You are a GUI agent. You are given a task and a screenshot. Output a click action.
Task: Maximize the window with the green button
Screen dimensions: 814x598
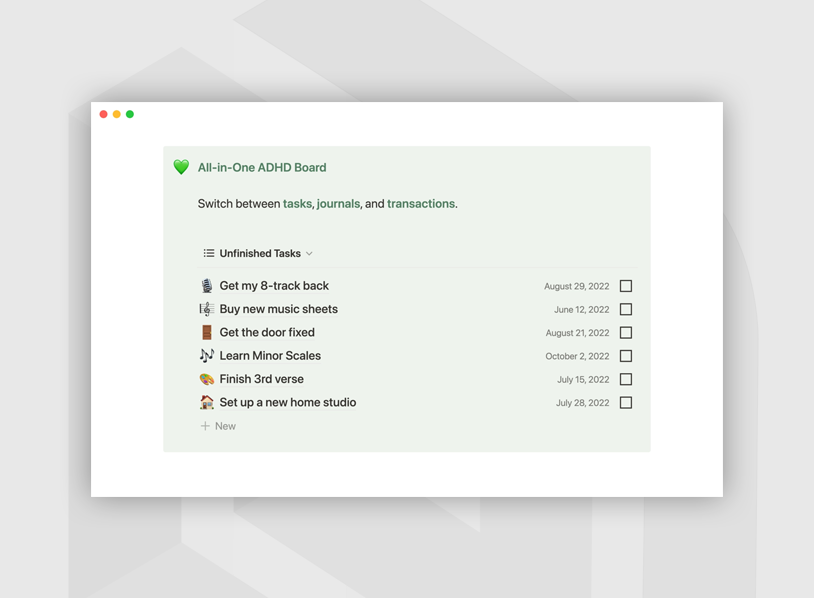tap(130, 114)
